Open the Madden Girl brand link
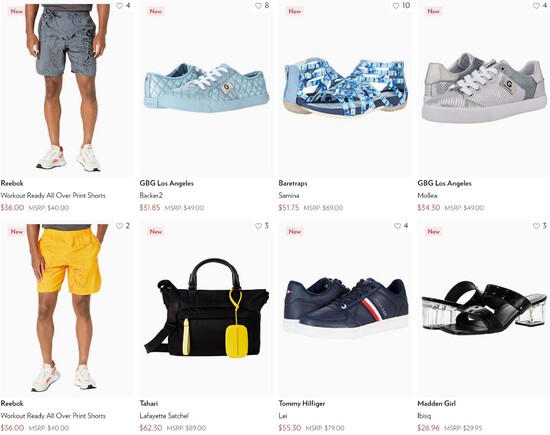The height and width of the screenshot is (435, 550). coord(437,403)
